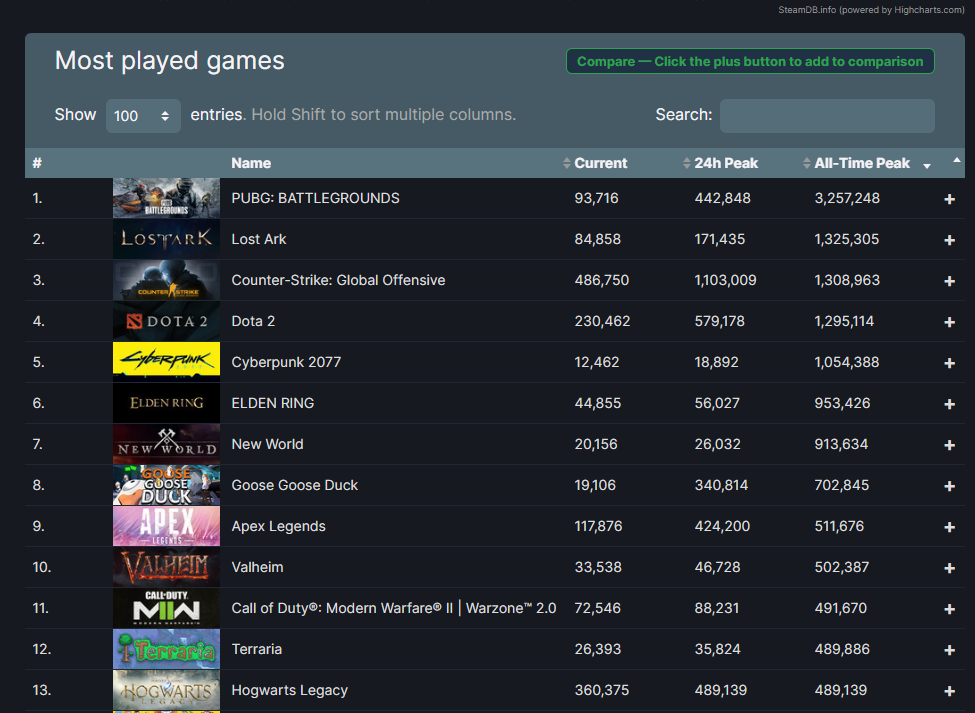Add Goose Goose Duck to comparison
The image size is (975, 713).
coord(947,485)
